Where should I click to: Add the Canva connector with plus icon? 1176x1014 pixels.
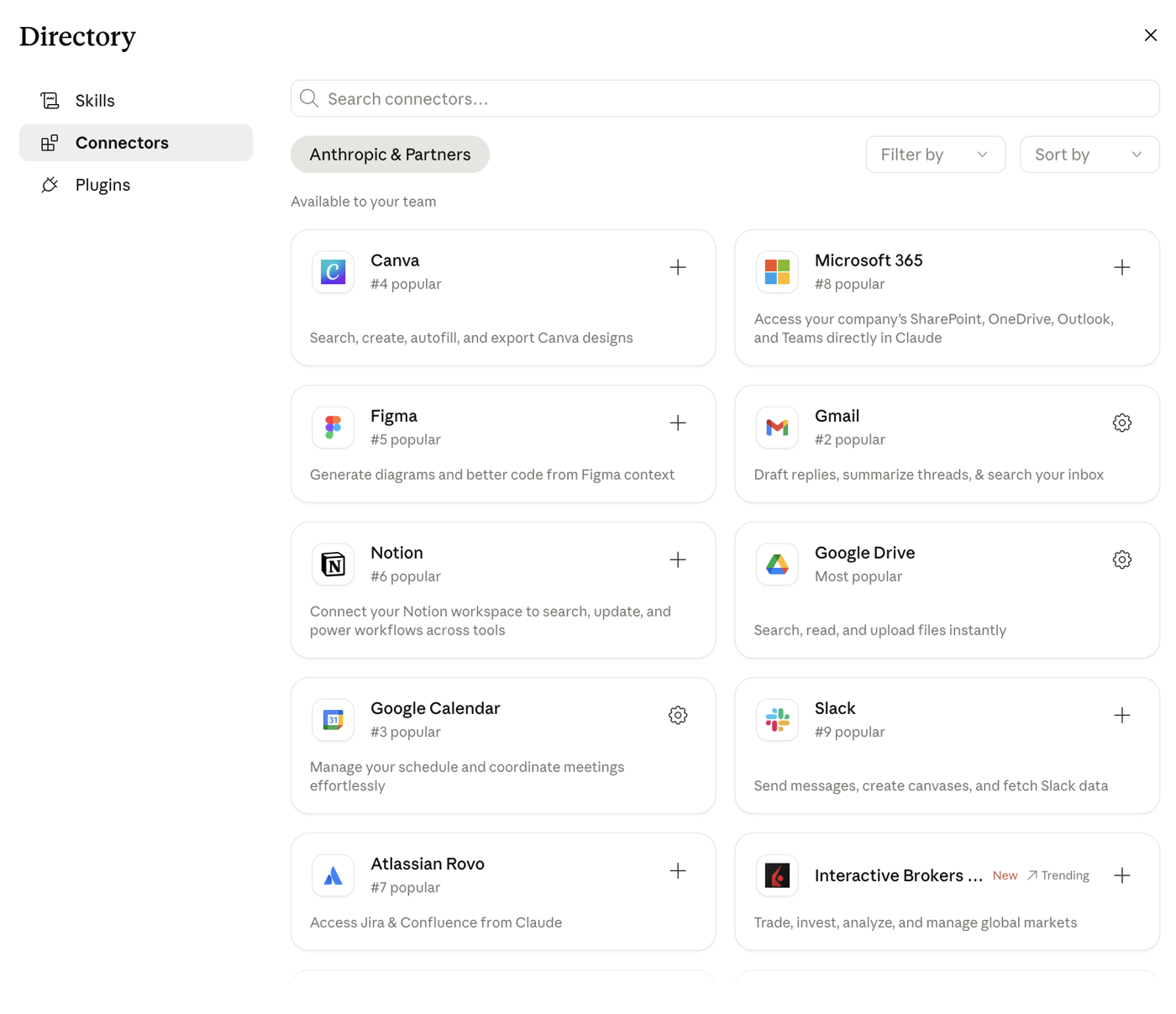pos(678,268)
